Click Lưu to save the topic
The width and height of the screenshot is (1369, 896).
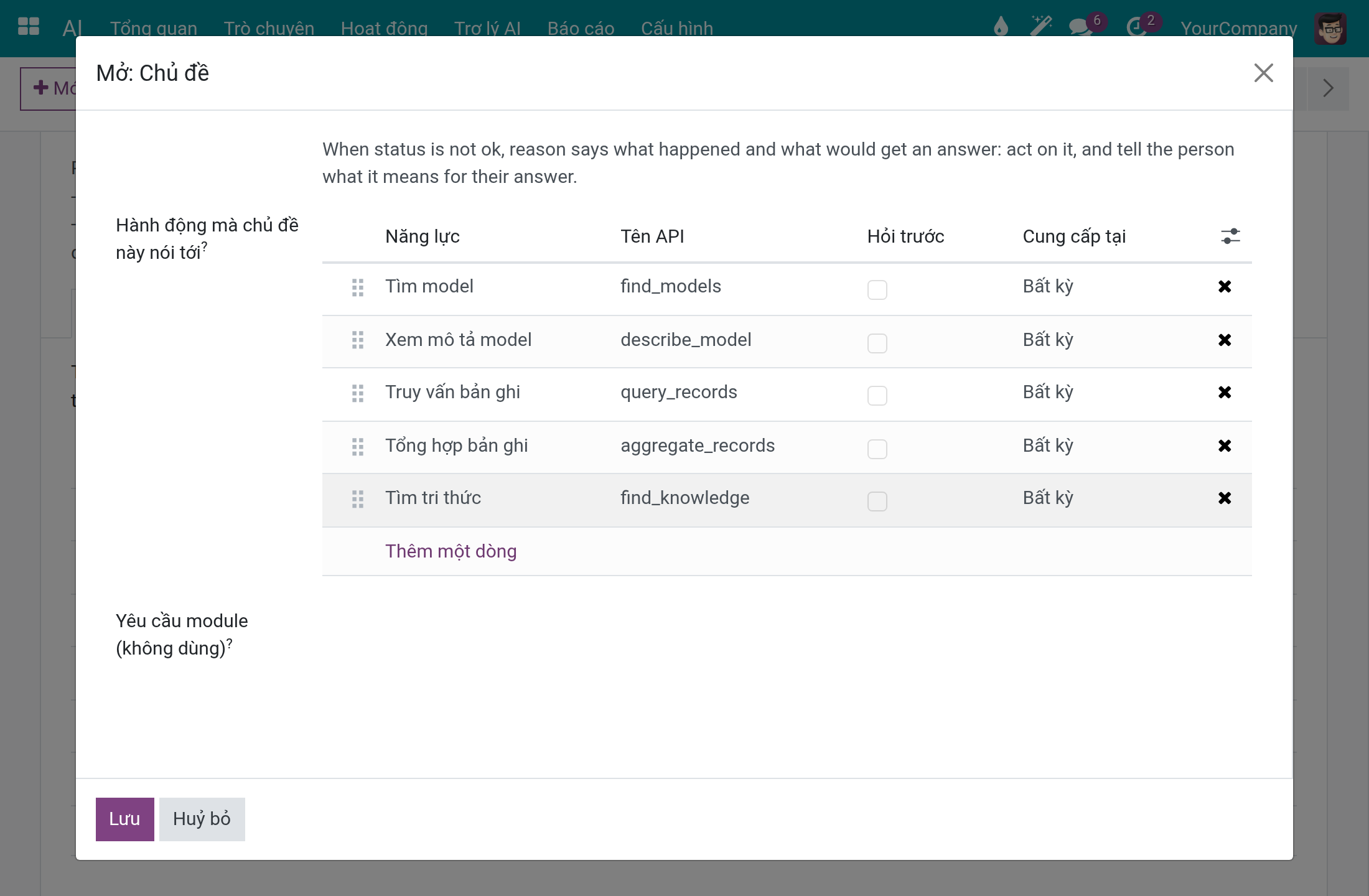125,819
